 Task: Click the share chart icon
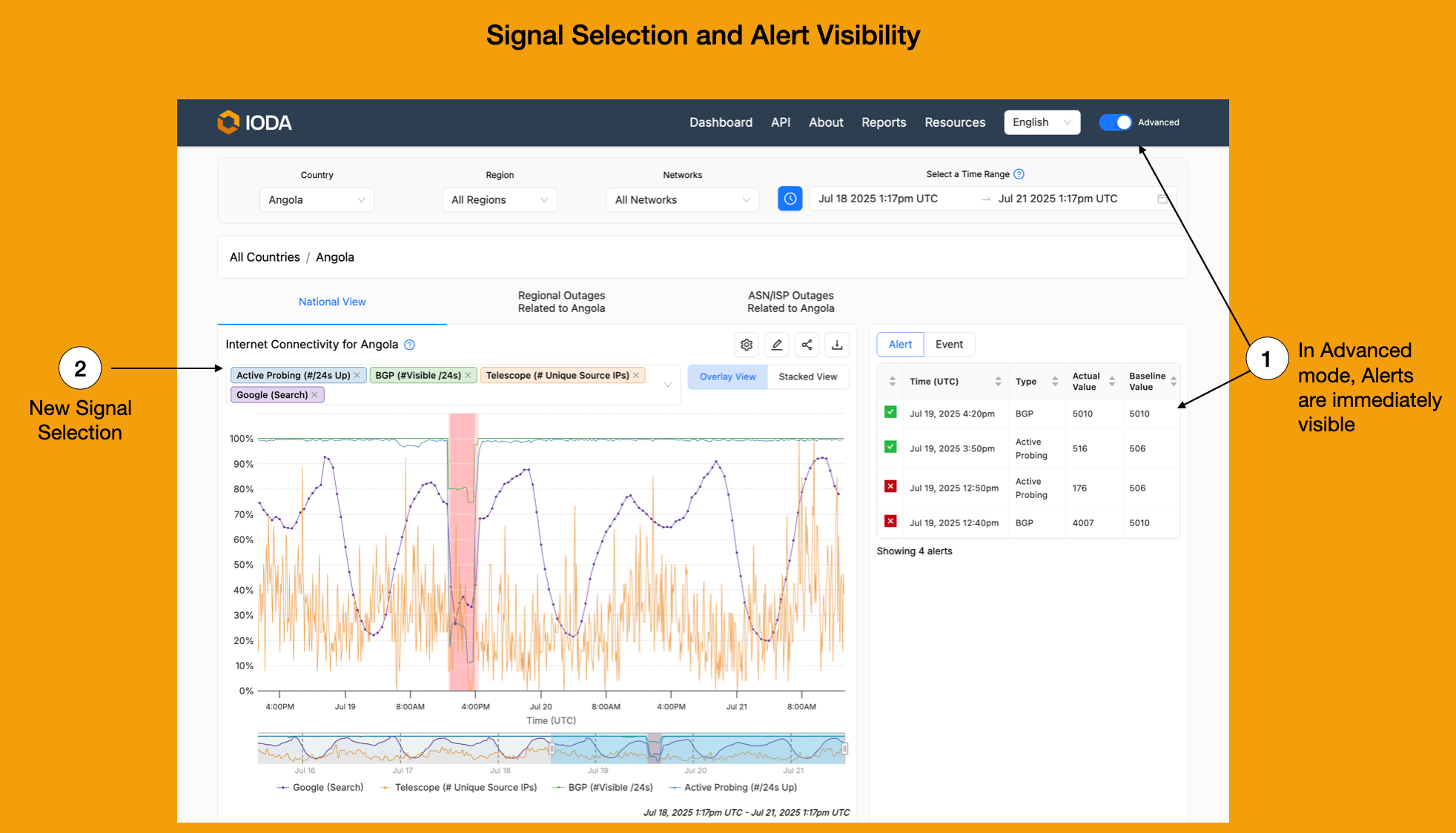[x=807, y=345]
